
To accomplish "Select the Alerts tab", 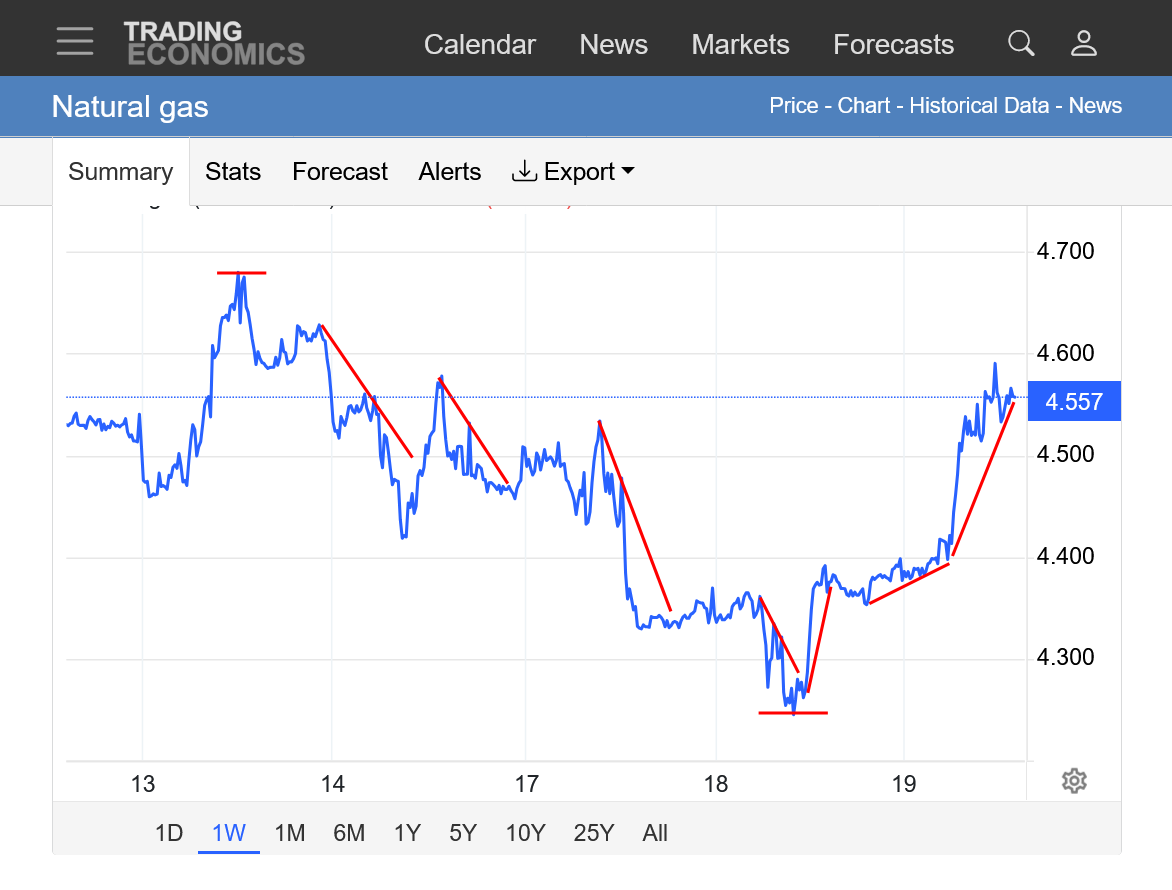I will (x=450, y=172).
